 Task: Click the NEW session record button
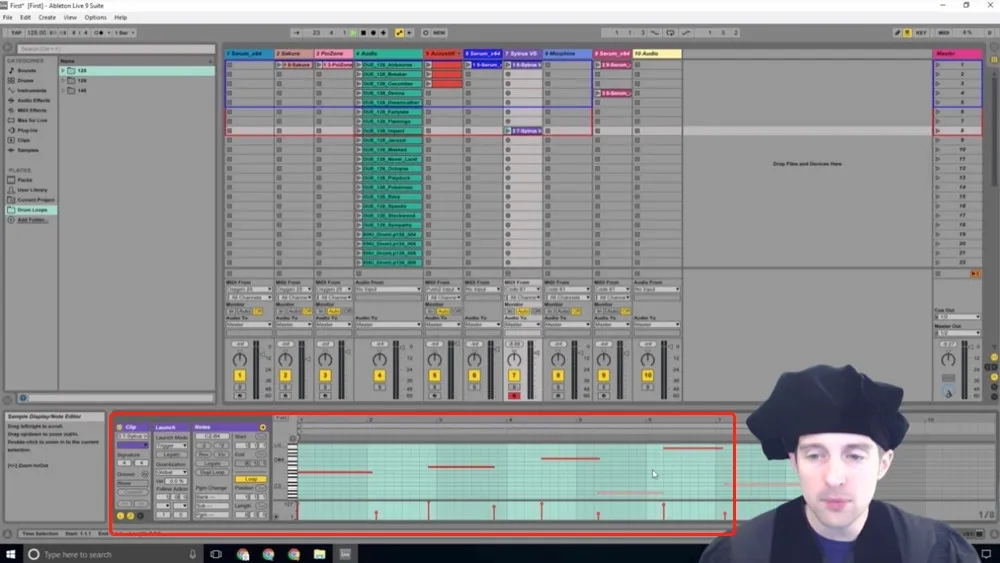tap(439, 33)
